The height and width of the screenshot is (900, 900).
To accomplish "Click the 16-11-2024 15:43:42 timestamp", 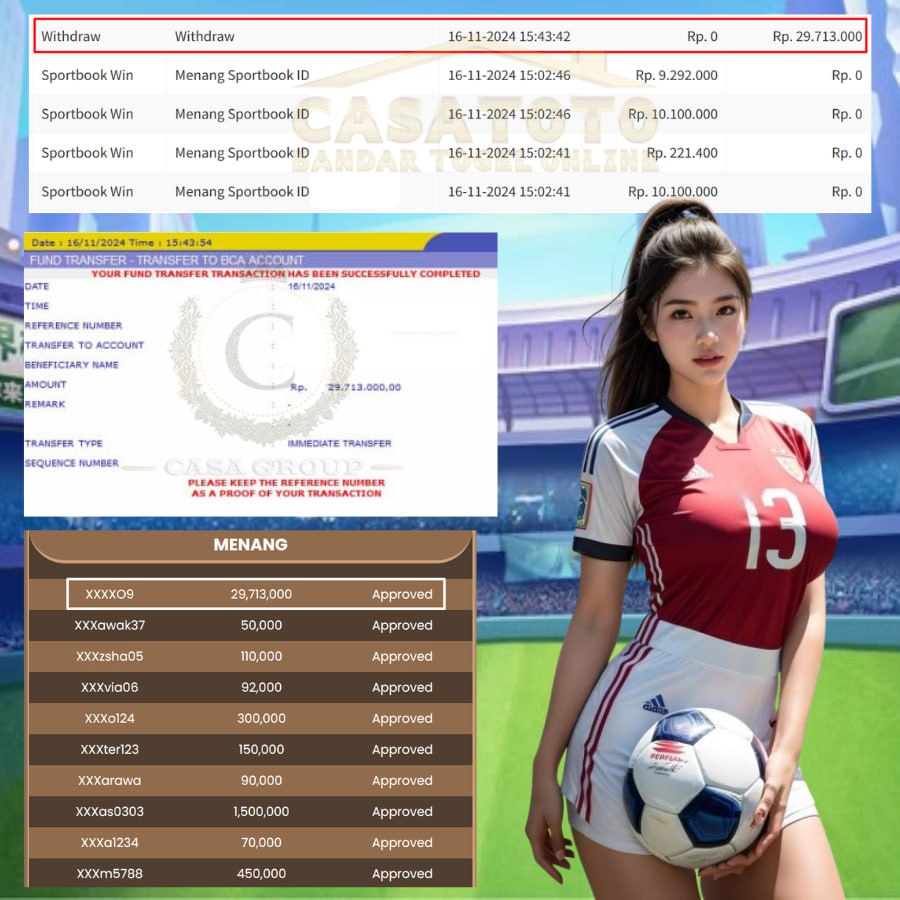I will click(x=509, y=36).
